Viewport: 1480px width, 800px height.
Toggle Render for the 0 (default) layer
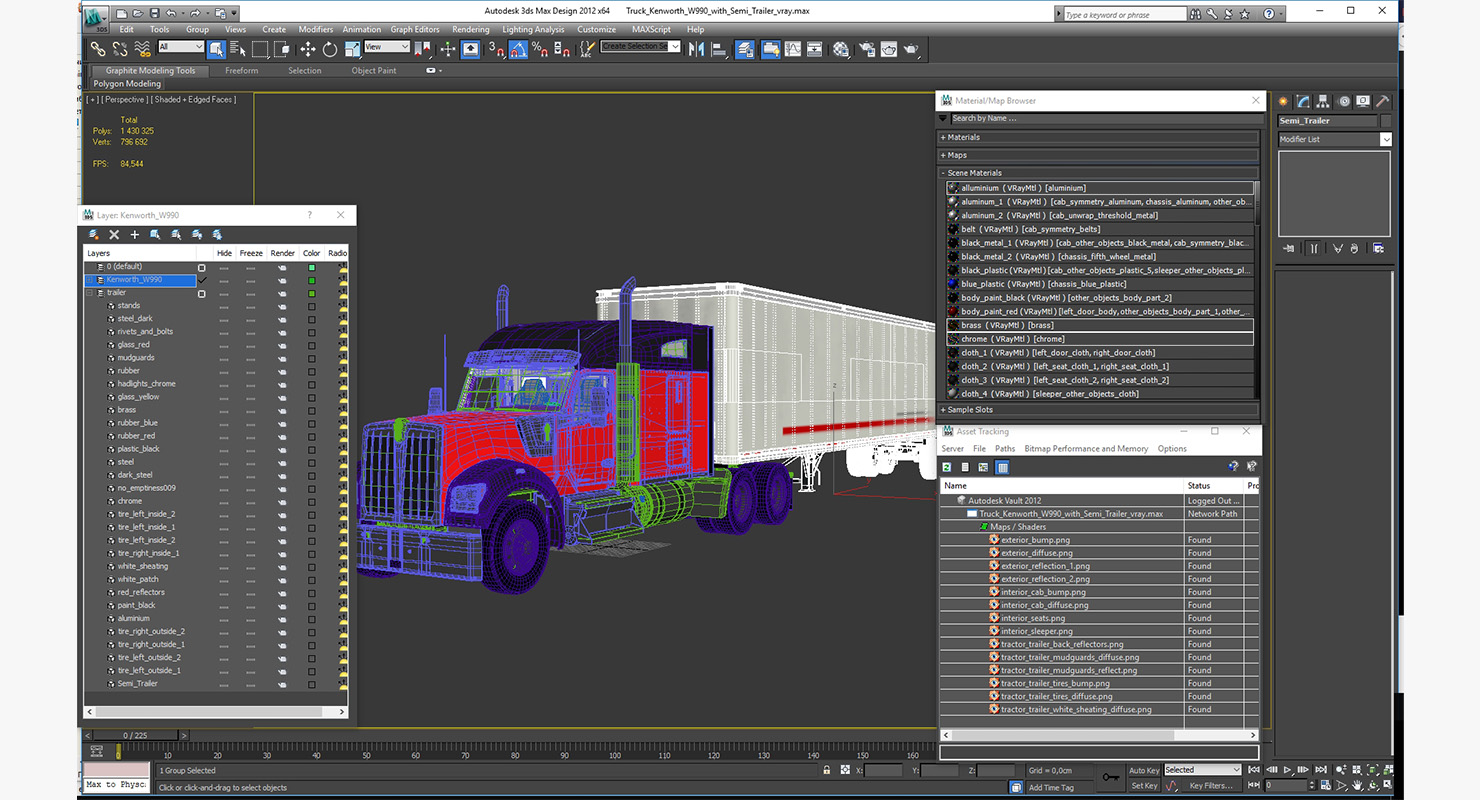pos(282,267)
